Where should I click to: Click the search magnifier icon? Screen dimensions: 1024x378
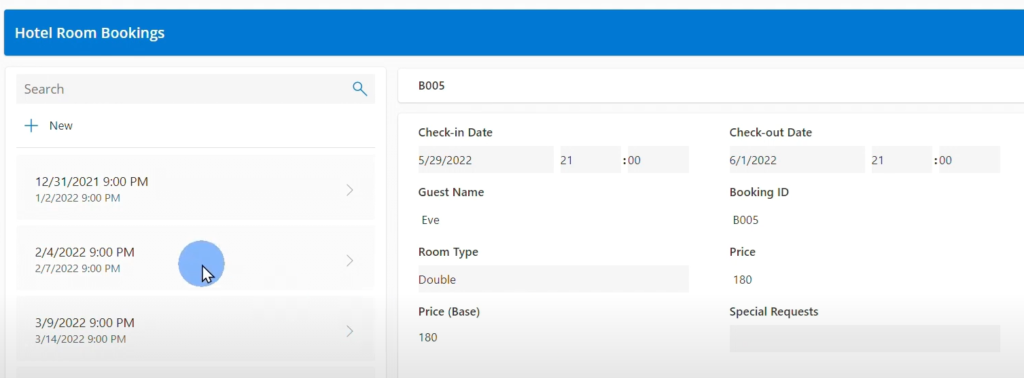click(x=360, y=89)
